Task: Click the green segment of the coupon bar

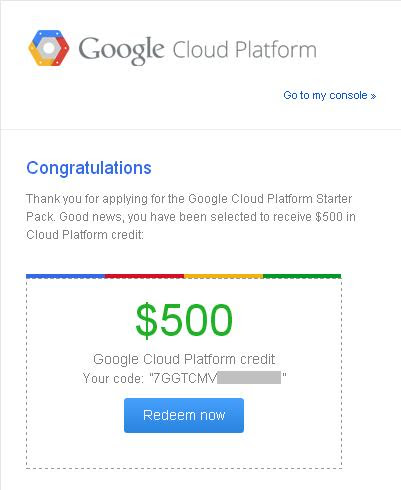Action: [x=302, y=276]
